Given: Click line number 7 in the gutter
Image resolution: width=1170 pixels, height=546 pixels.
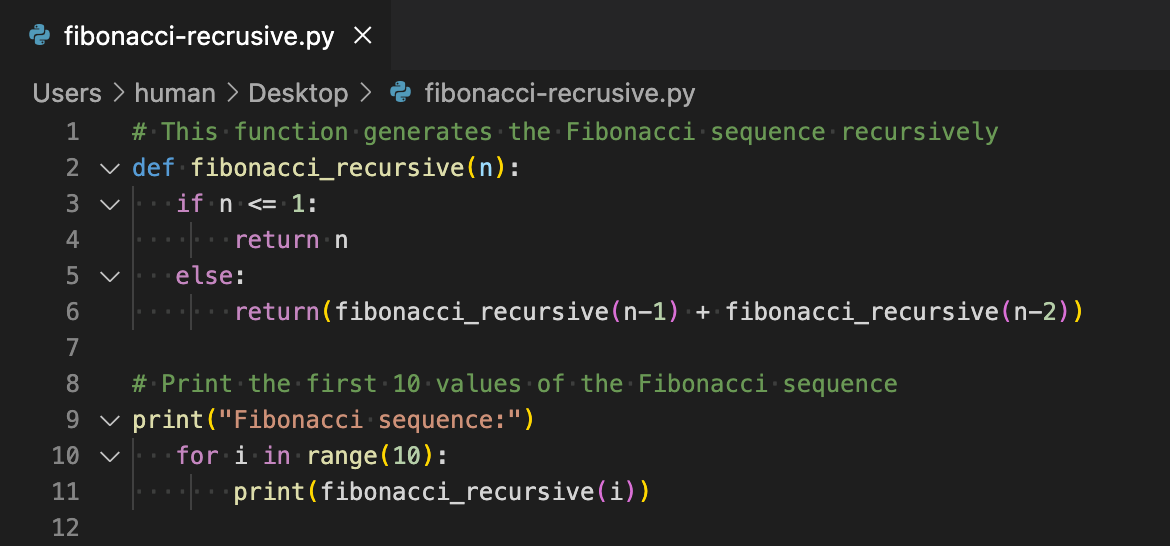Looking at the screenshot, I should pos(72,348).
